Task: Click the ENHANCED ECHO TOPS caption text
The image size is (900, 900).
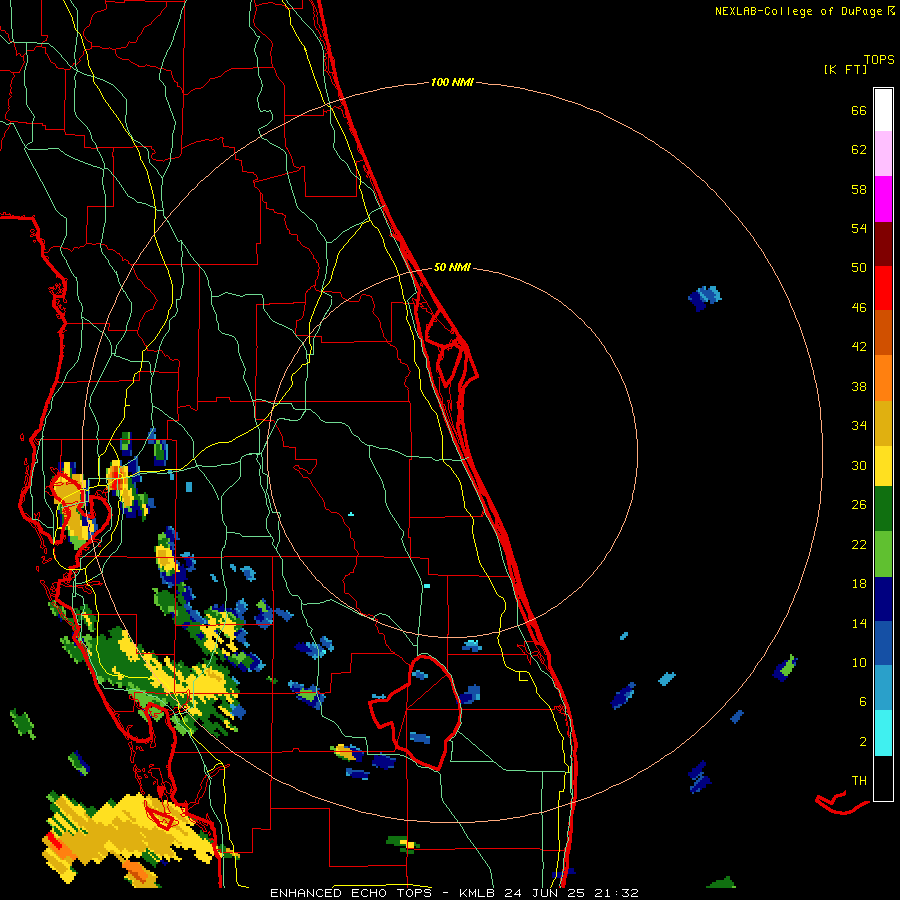Action: 351,893
